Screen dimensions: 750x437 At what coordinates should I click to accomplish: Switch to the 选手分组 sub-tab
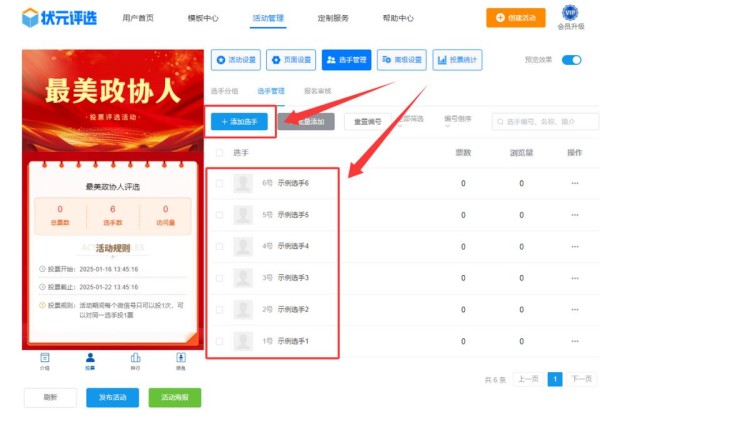[x=227, y=91]
